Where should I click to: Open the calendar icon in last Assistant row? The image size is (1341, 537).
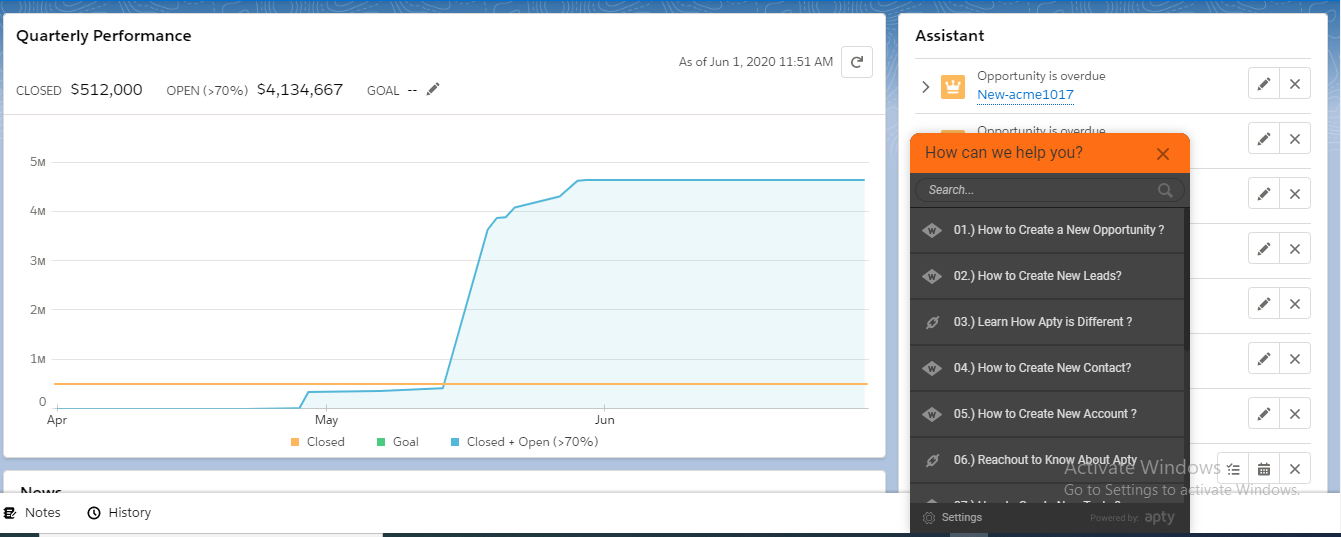pos(1264,468)
